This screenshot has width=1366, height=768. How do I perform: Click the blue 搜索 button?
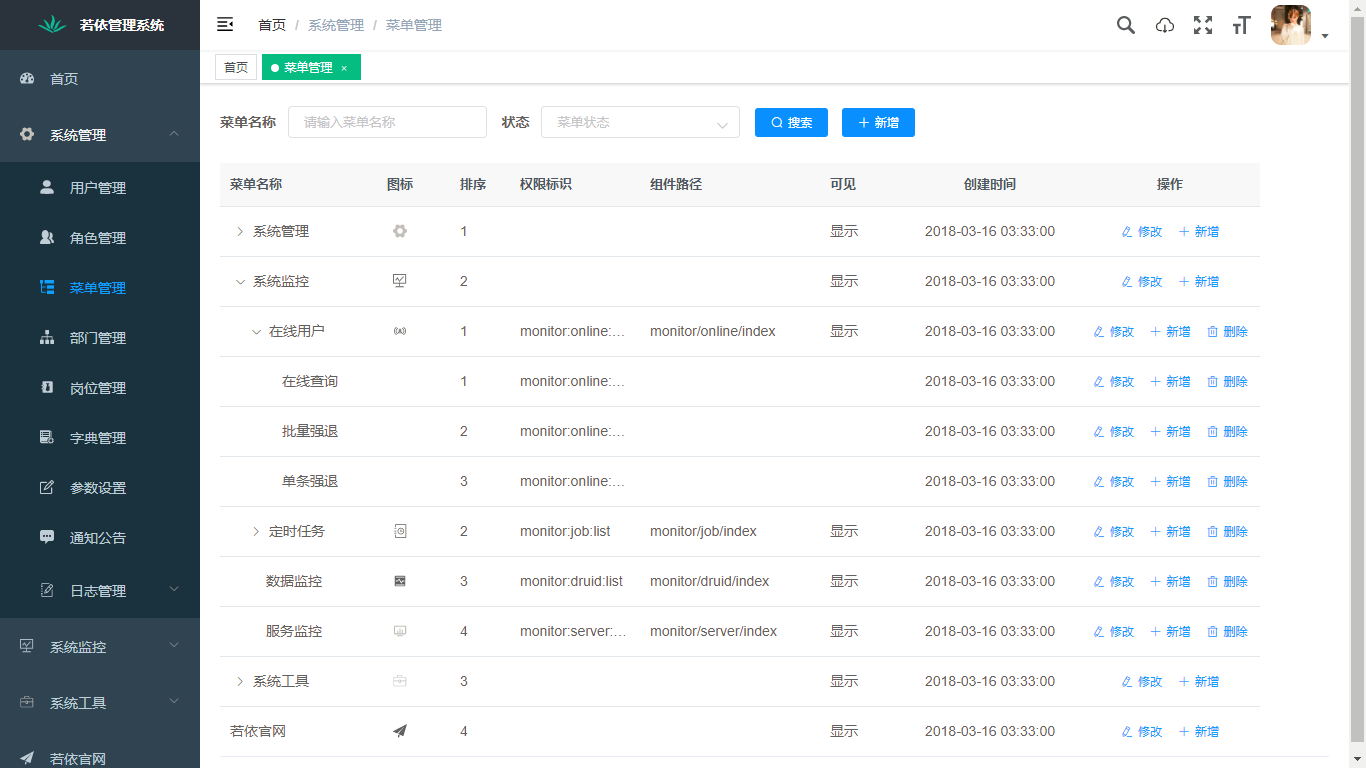point(791,122)
